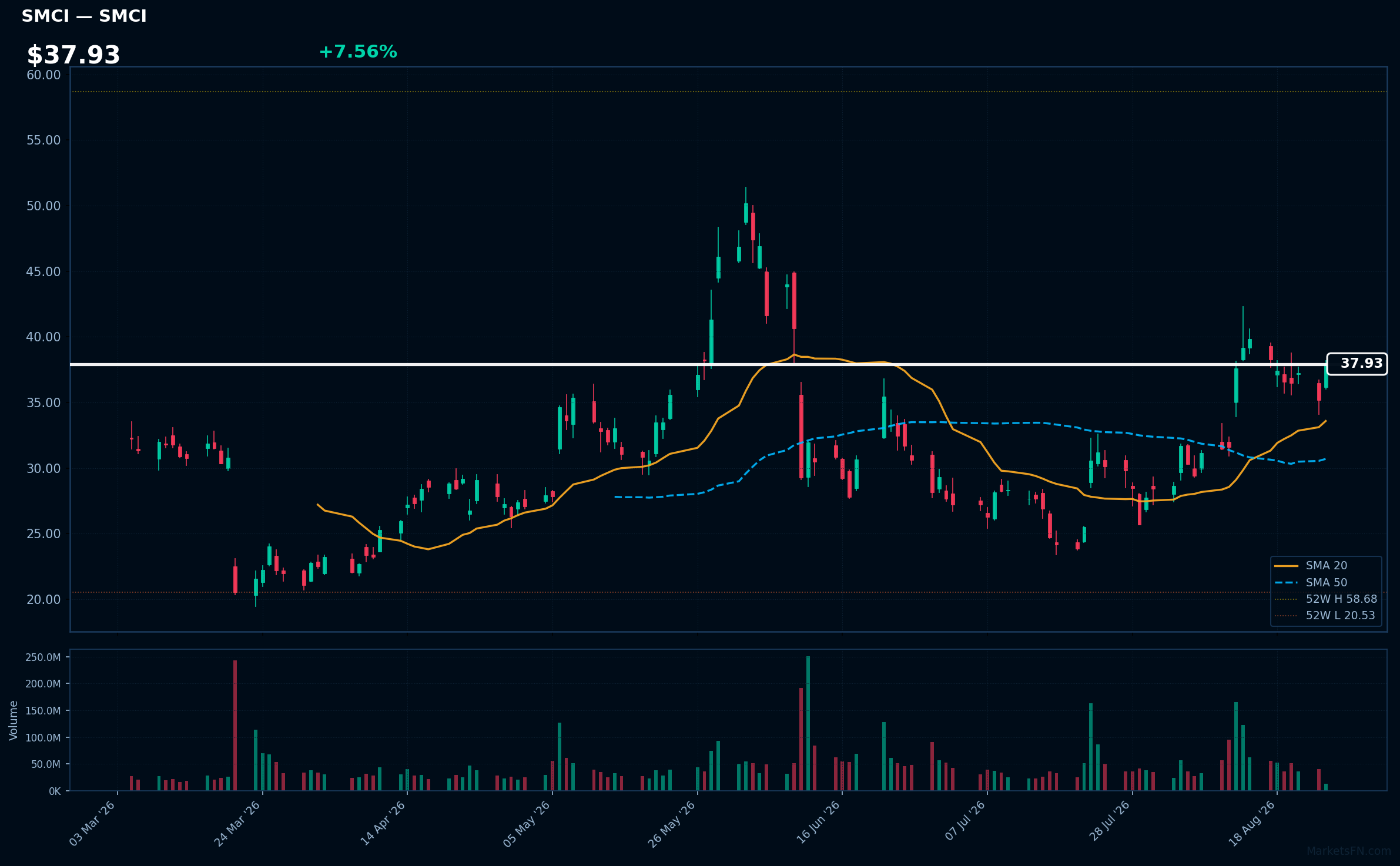Click the 20.00 price axis label

point(43,600)
